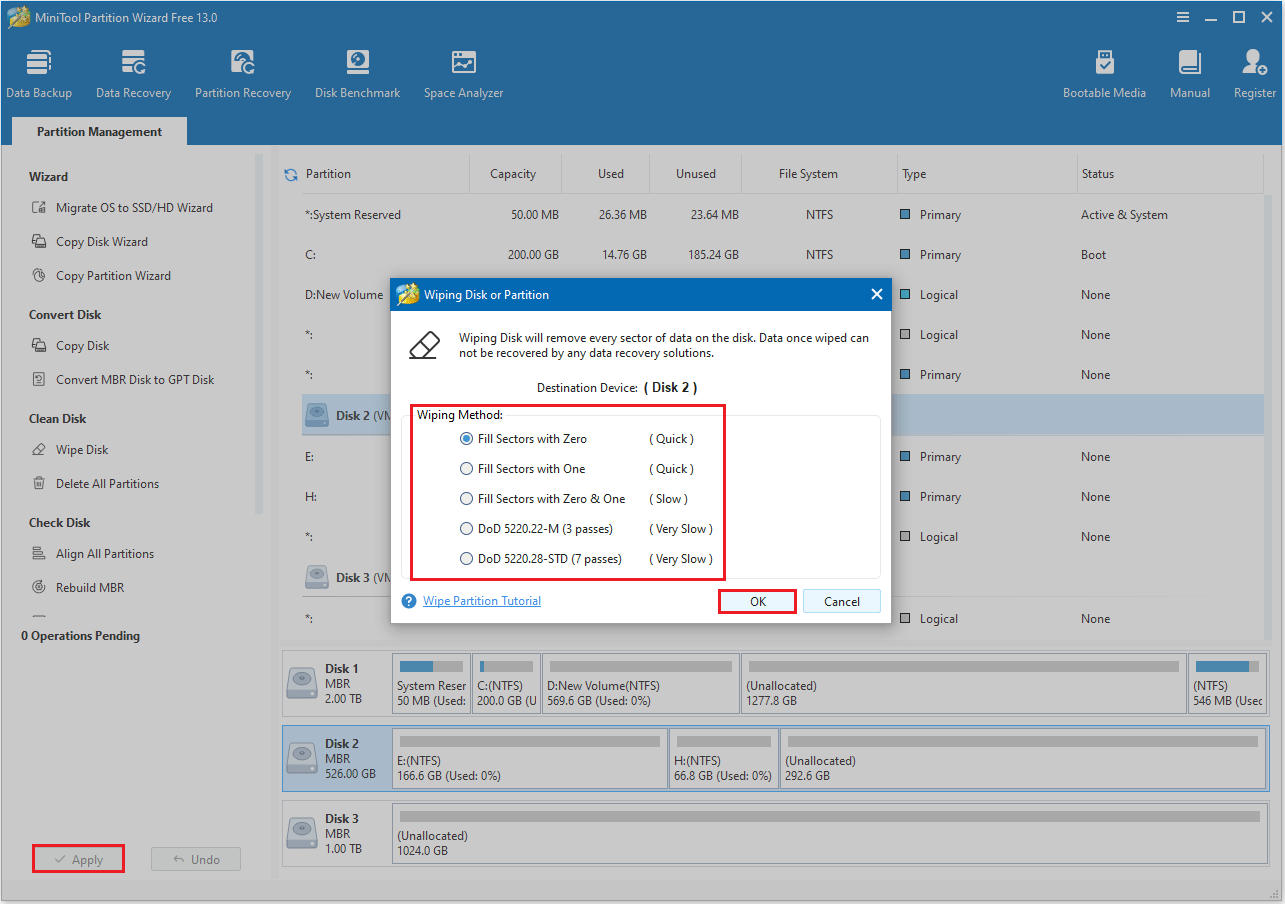1285x904 pixels.
Task: Switch to the Partition Management tab
Action: coord(98,131)
